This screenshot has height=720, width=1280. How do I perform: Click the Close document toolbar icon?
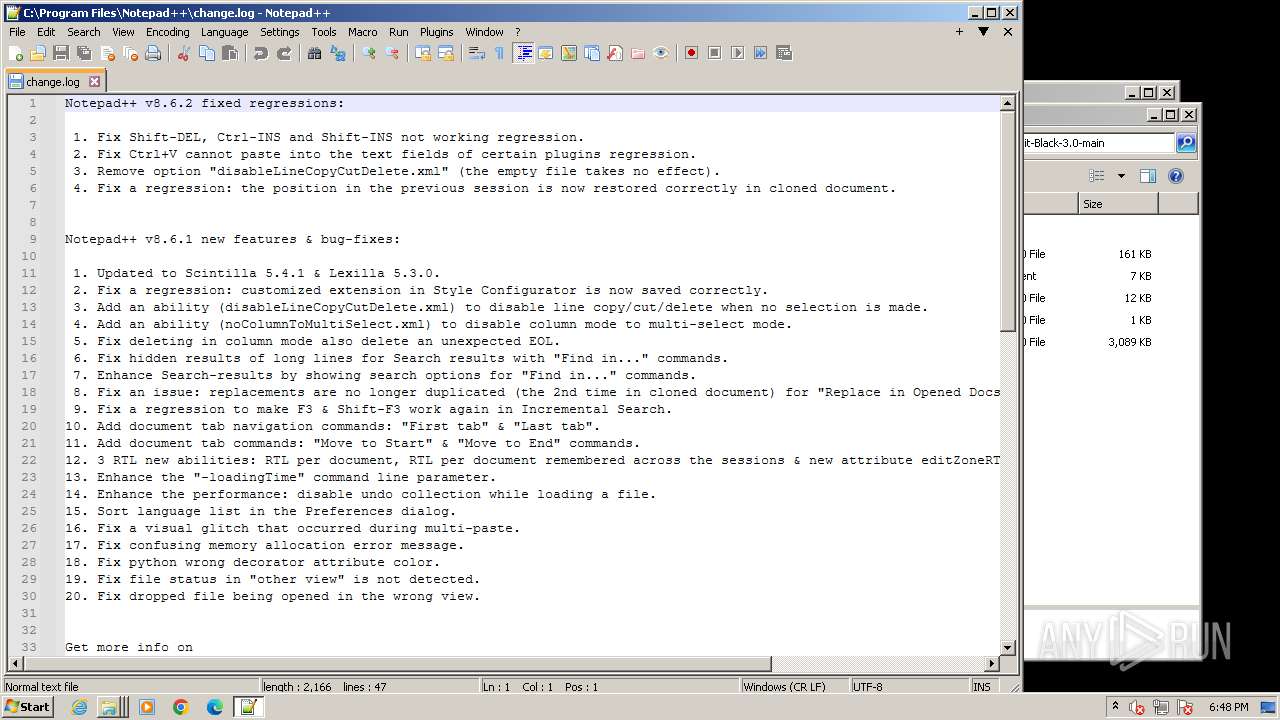click(x=107, y=53)
